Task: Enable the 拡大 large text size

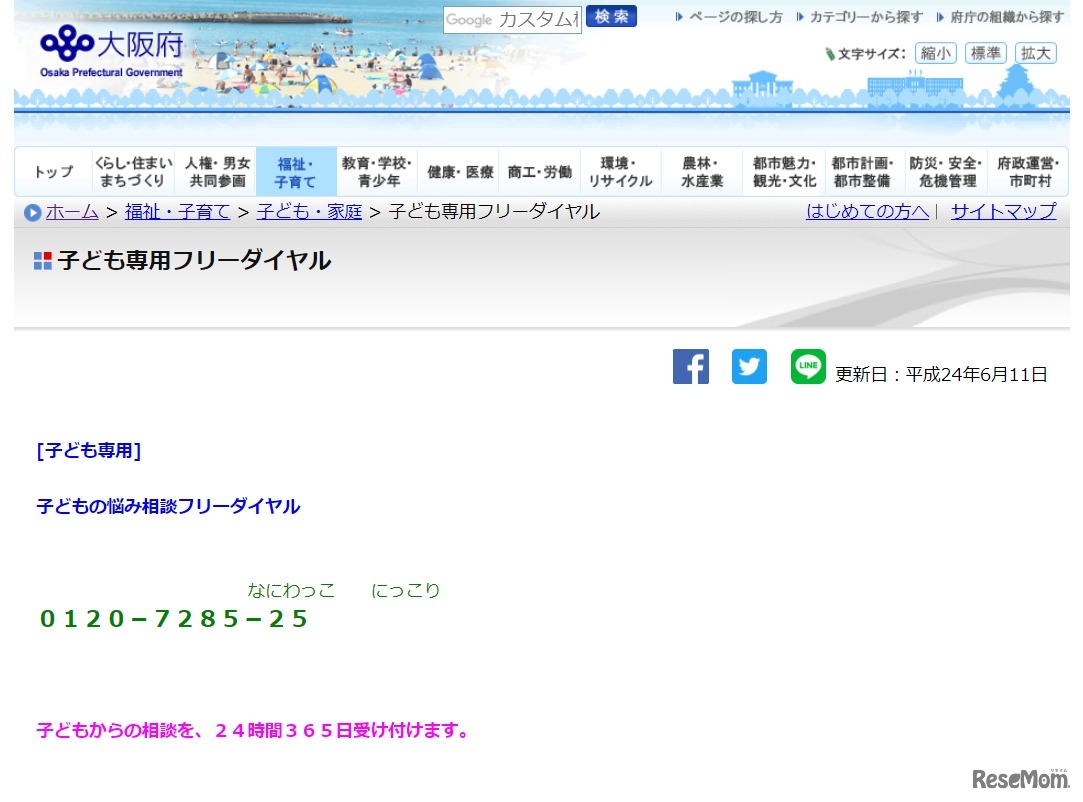Action: pyautogui.click(x=1035, y=53)
